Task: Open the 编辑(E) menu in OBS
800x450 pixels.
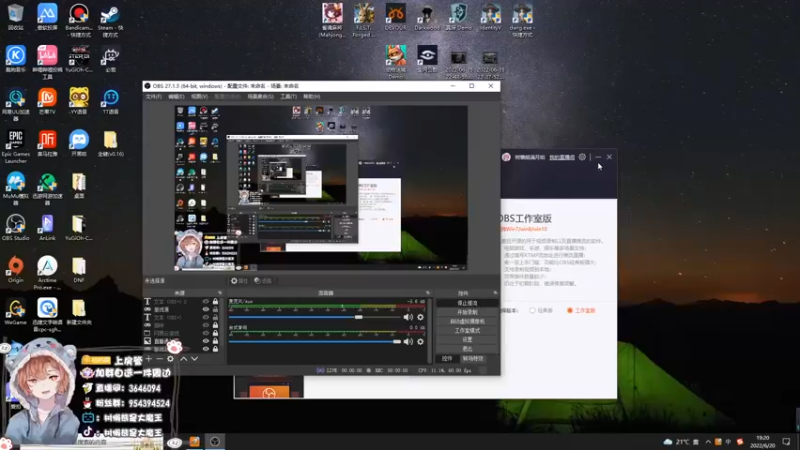Action: pyautogui.click(x=176, y=96)
